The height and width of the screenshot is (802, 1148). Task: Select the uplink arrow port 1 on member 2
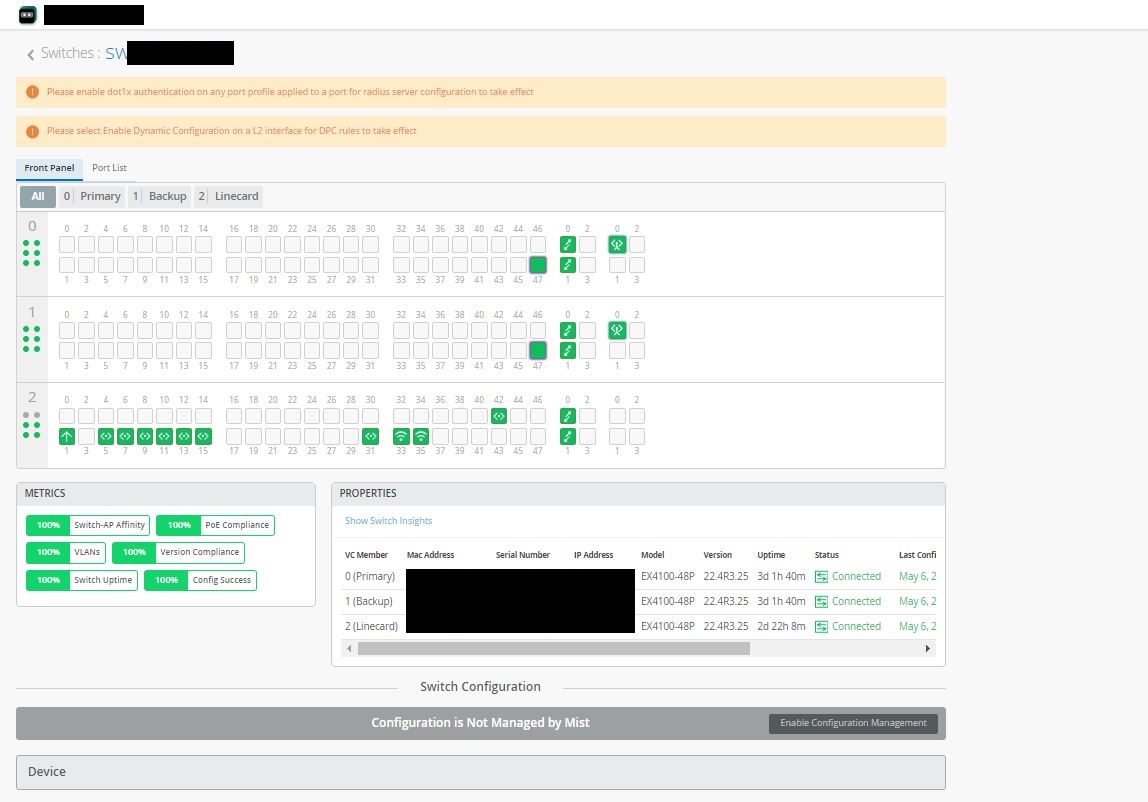67,436
